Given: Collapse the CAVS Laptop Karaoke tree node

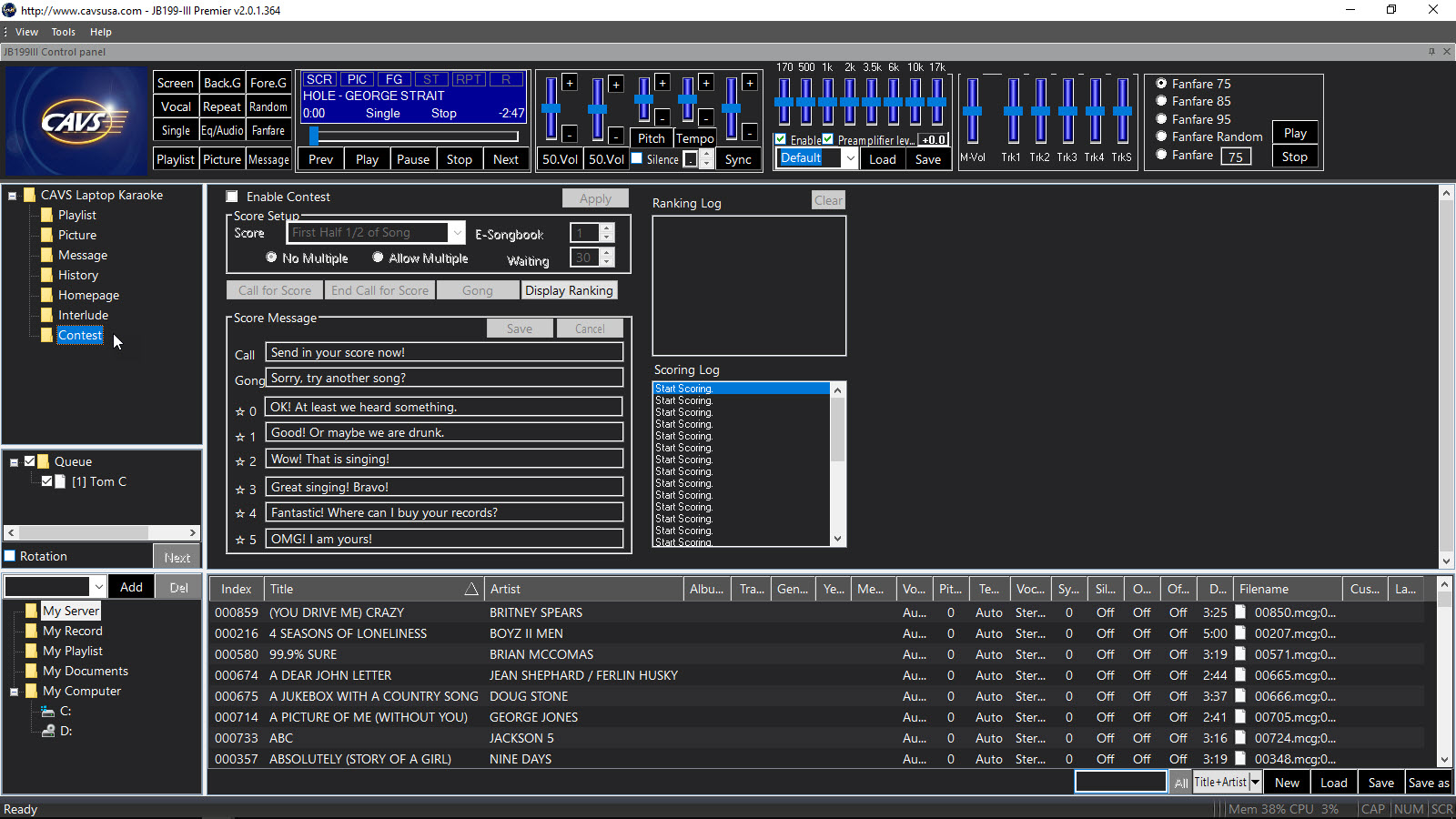Looking at the screenshot, I should point(13,196).
